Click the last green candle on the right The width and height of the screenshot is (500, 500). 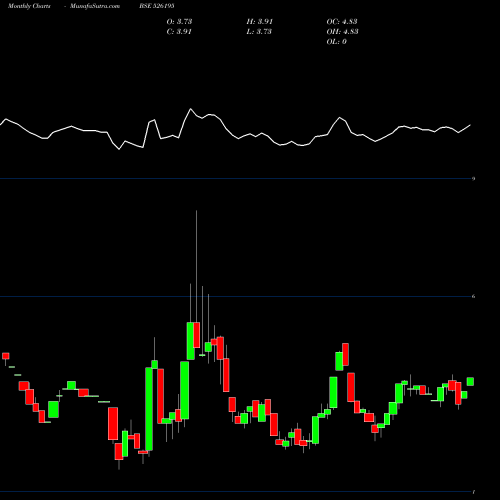click(470, 381)
